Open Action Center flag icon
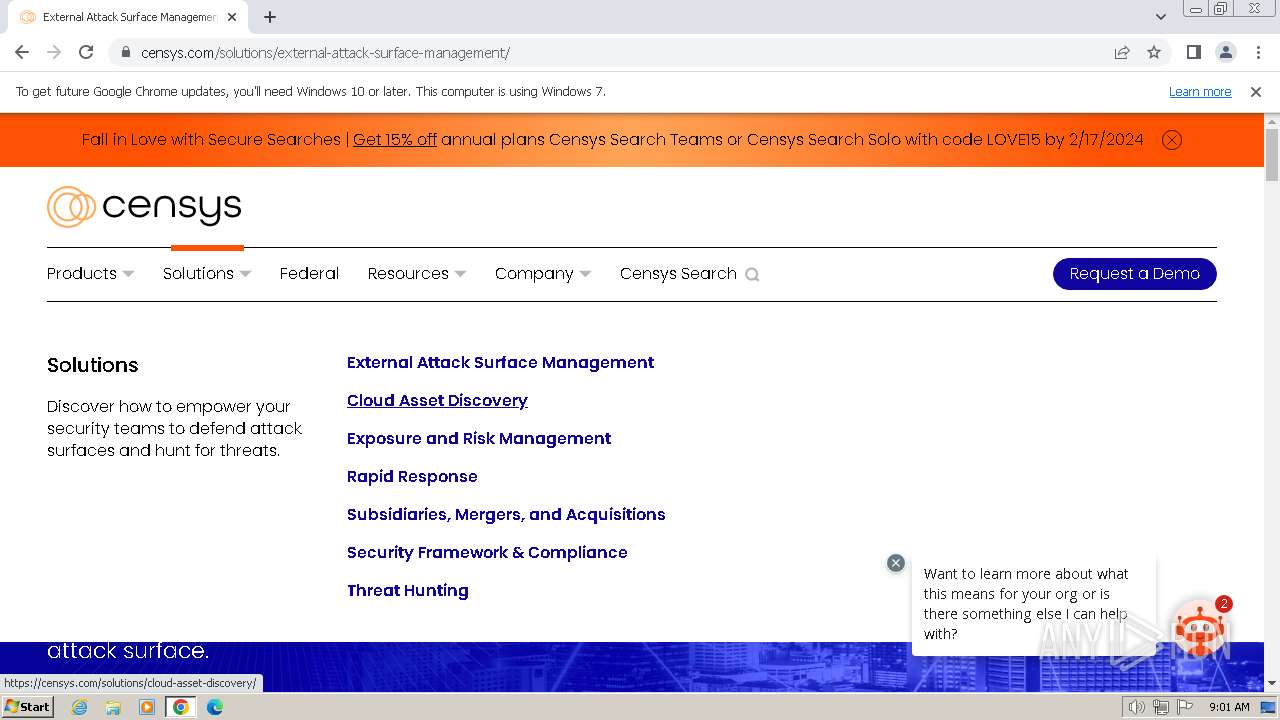Viewport: 1280px width, 720px height. pos(1185,707)
